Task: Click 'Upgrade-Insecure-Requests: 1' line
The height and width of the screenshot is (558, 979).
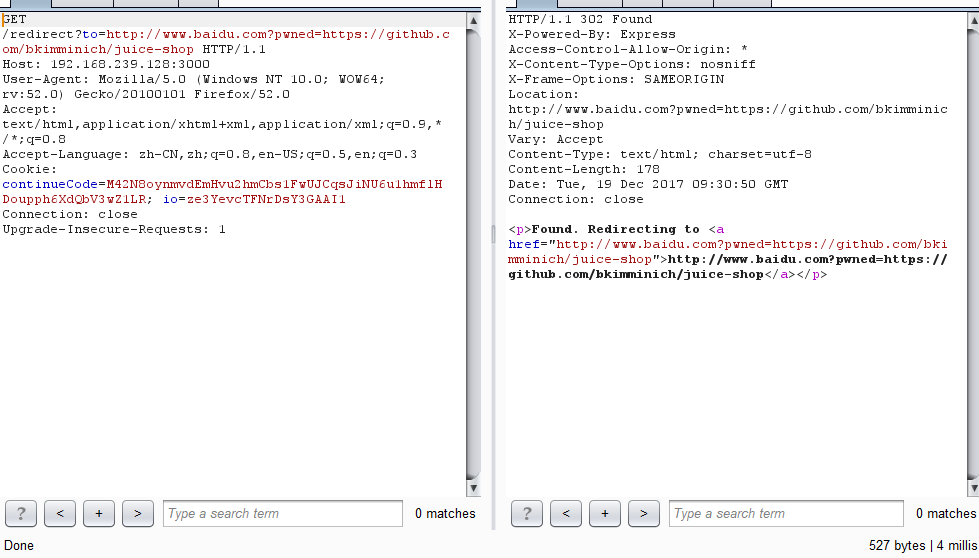Action: click(114, 229)
